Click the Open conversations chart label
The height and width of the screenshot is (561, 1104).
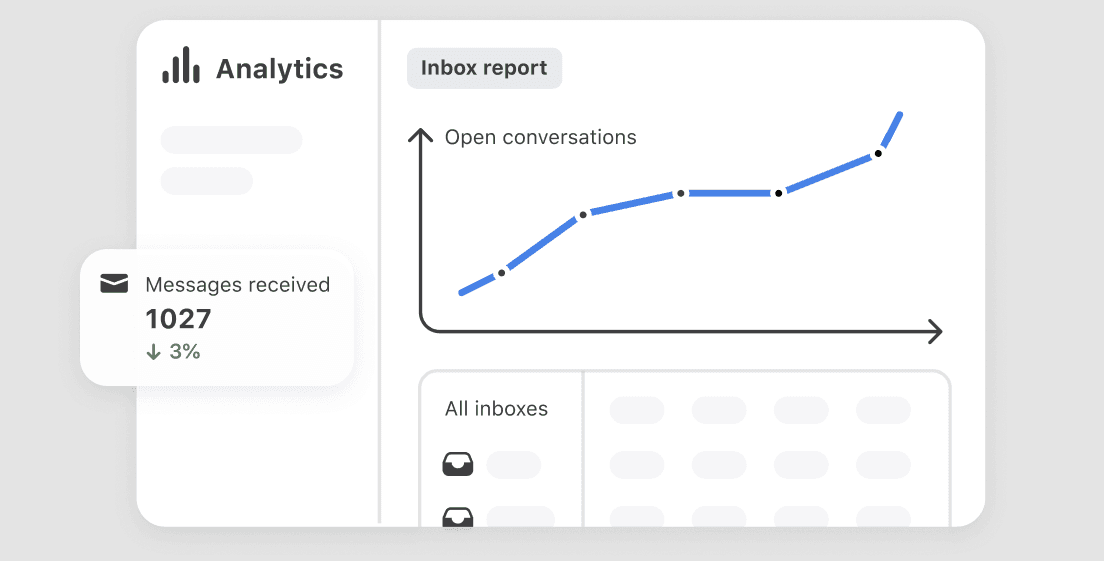click(541, 137)
